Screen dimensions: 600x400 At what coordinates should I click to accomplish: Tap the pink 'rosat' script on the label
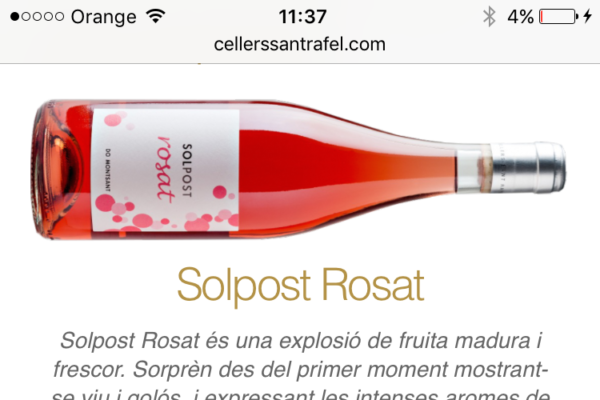tap(166, 168)
